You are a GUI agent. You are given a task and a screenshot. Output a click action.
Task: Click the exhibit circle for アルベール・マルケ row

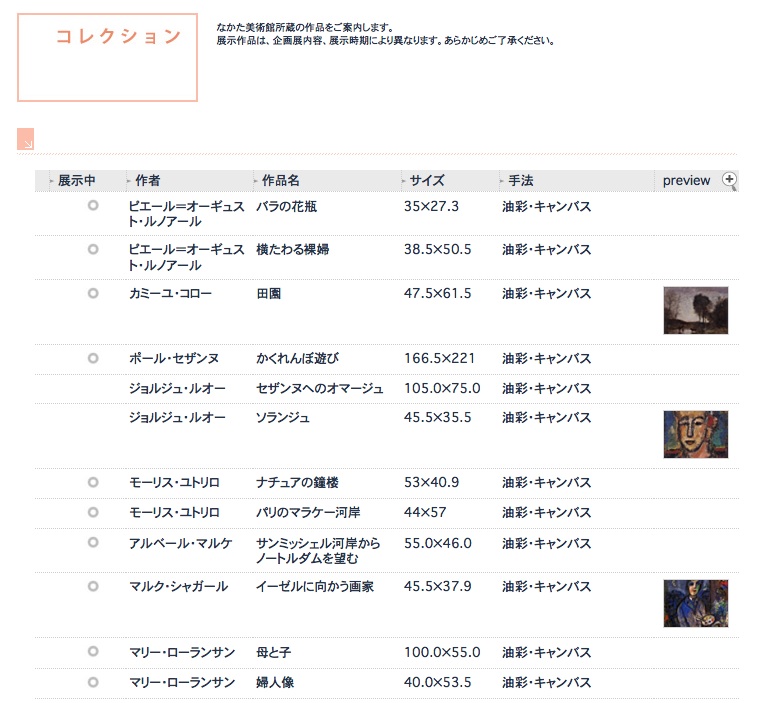[x=93, y=542]
